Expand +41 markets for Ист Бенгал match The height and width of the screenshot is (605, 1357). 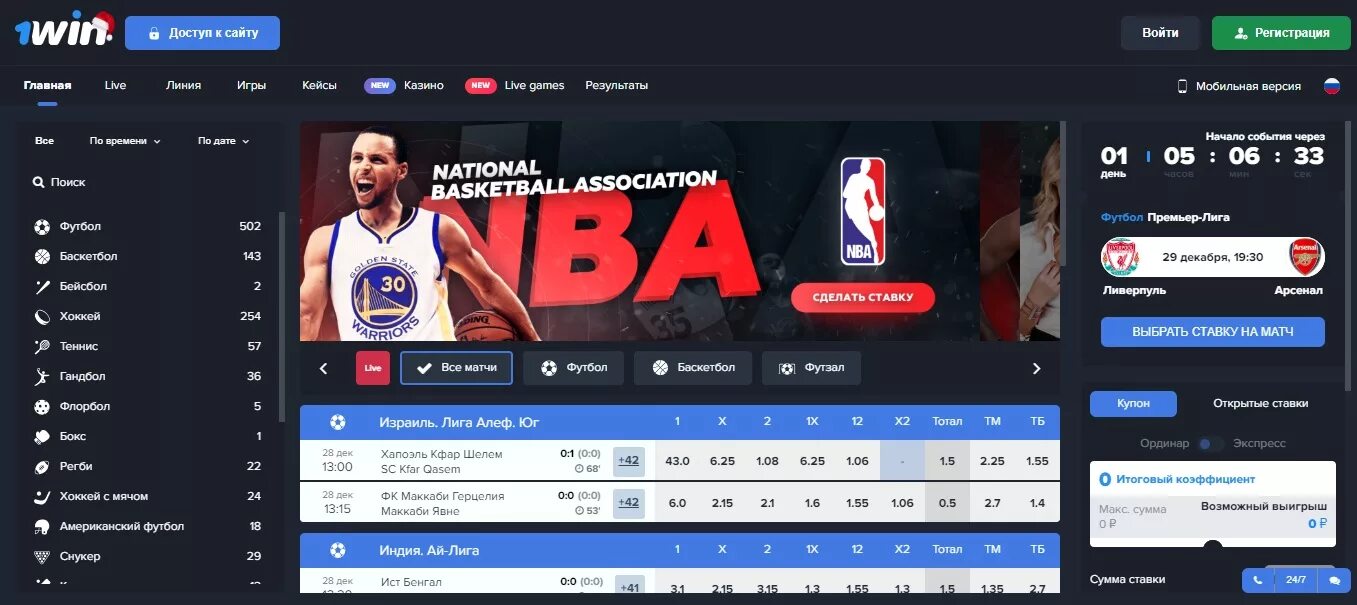point(629,586)
